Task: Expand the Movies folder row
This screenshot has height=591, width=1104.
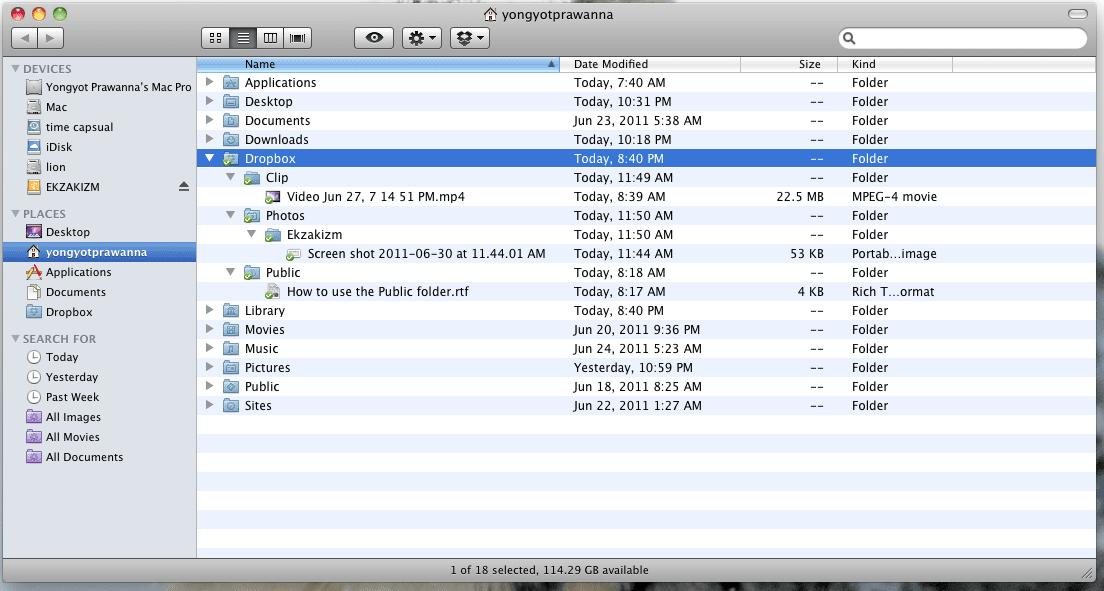Action: [x=209, y=329]
